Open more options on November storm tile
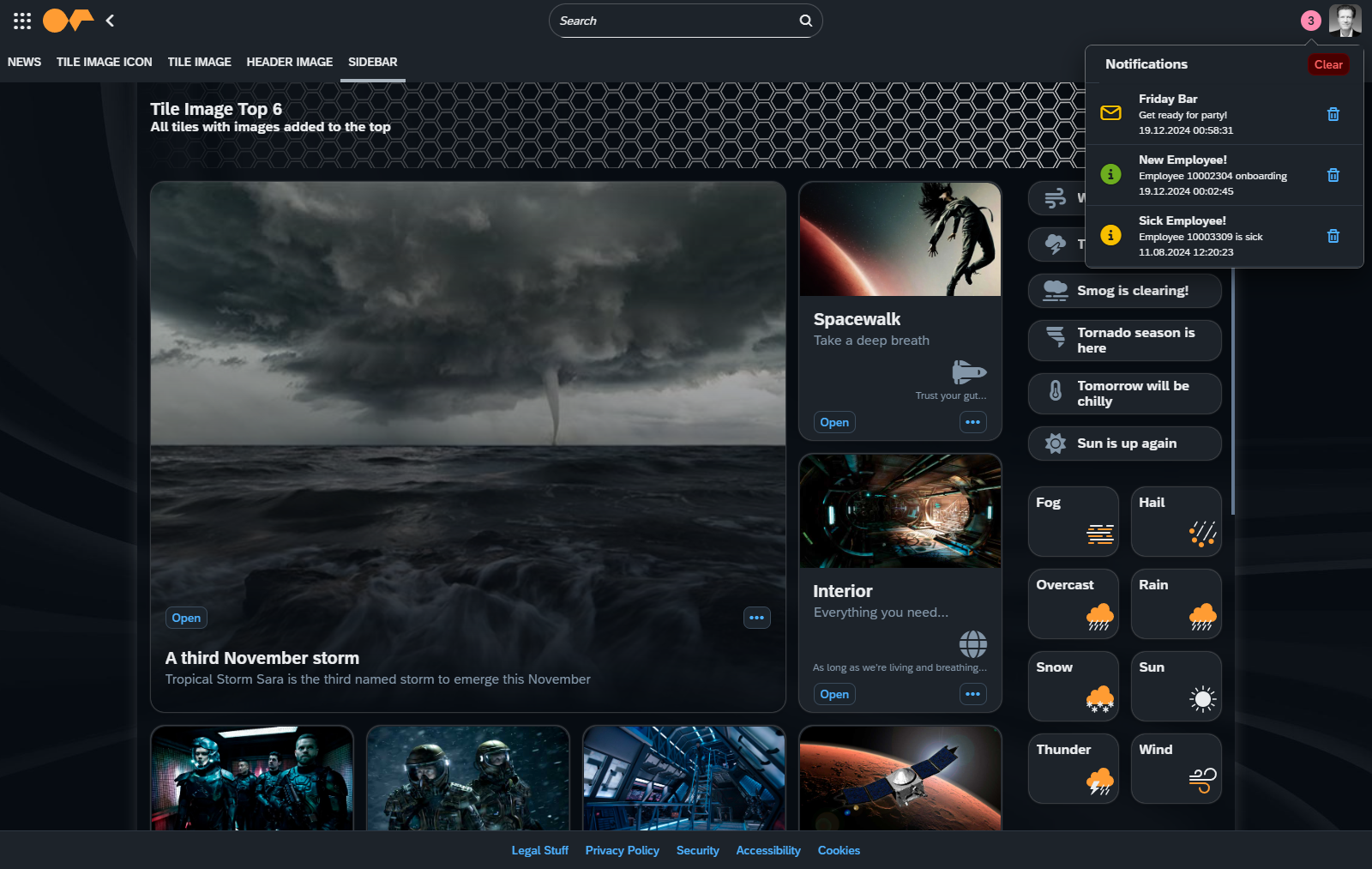This screenshot has width=1372, height=869. (756, 618)
